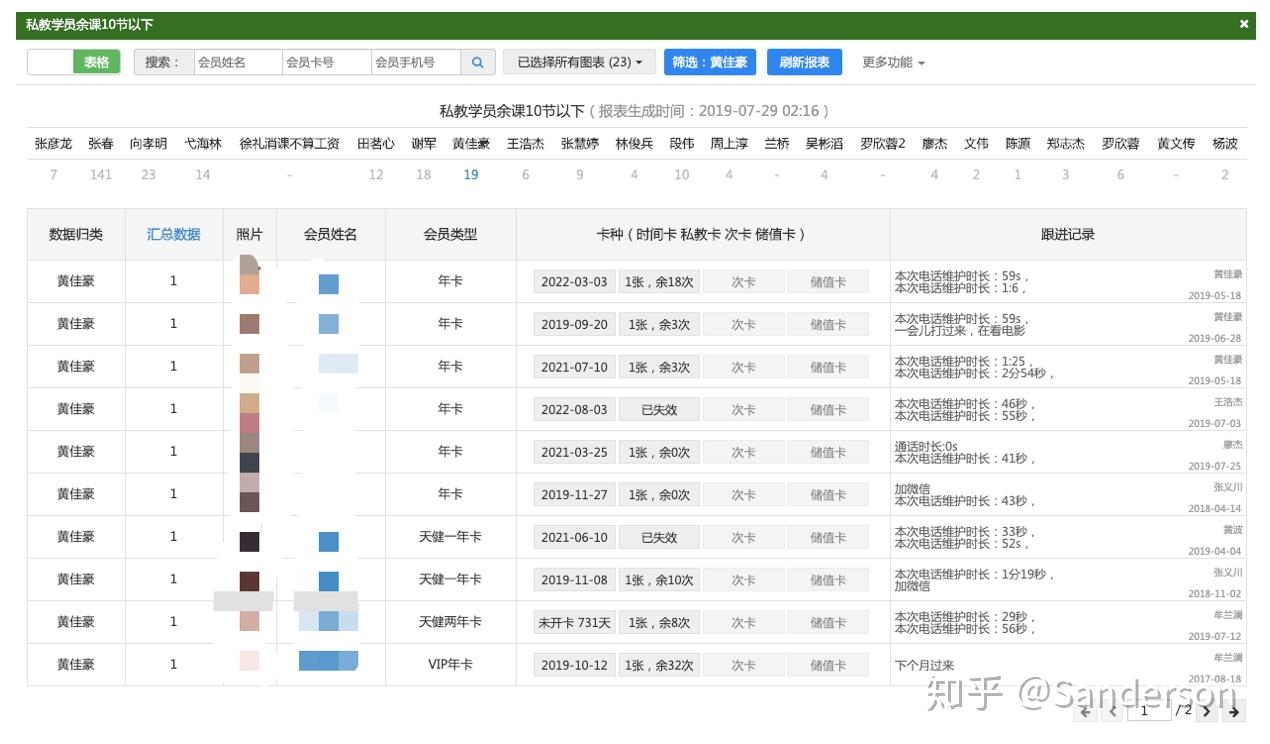This screenshot has height=744, width=1270.
Task: Close the panel with the X icon
Action: 1244,24
